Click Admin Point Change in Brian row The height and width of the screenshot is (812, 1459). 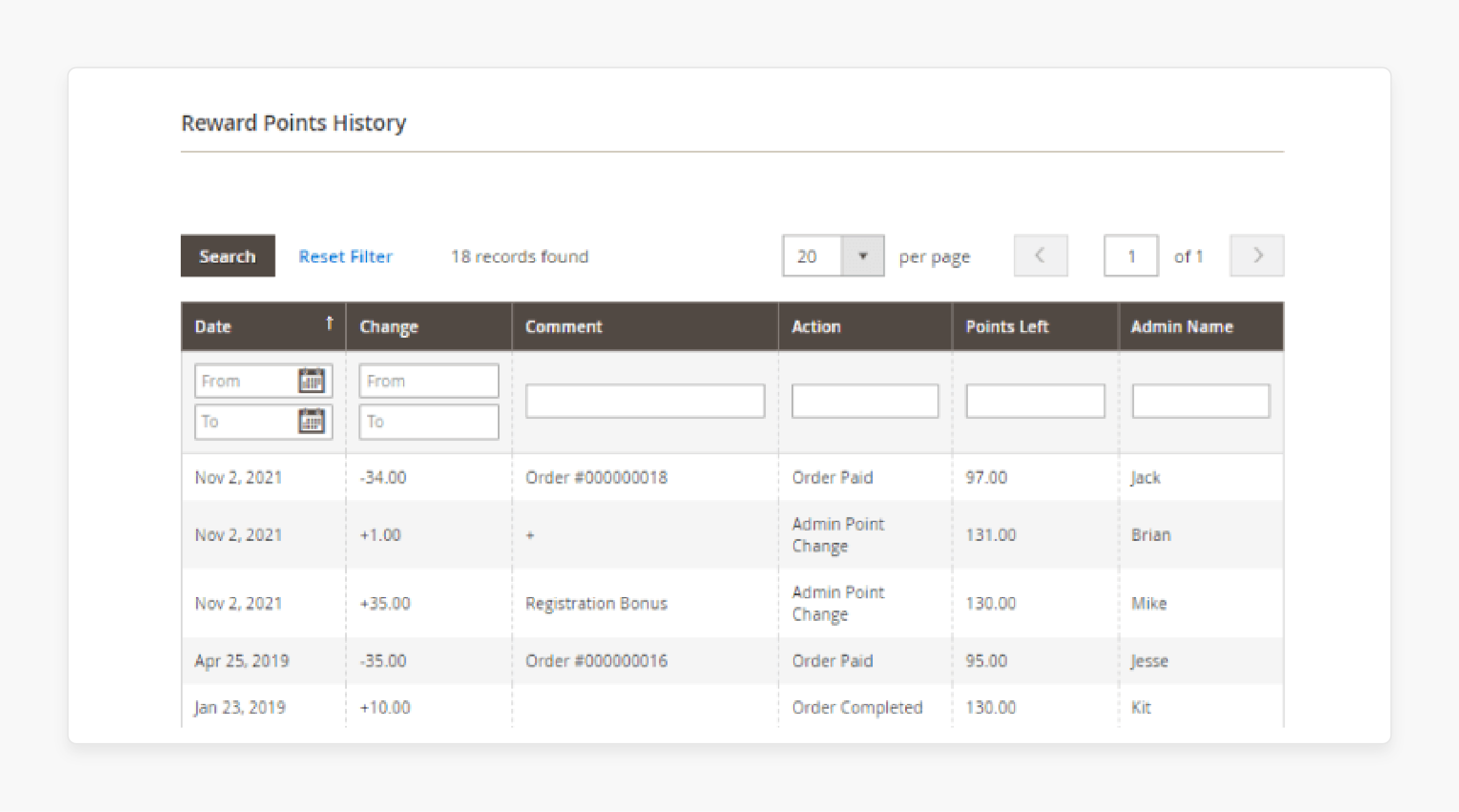[x=838, y=535]
